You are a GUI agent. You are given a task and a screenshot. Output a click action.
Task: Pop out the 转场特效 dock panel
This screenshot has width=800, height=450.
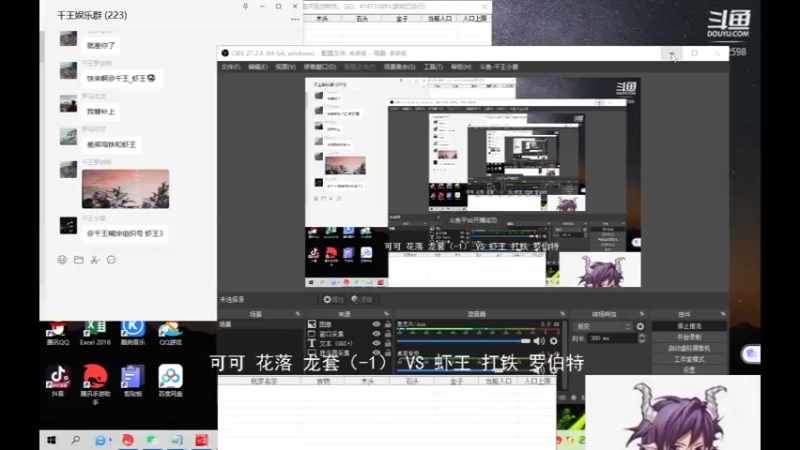(x=642, y=314)
